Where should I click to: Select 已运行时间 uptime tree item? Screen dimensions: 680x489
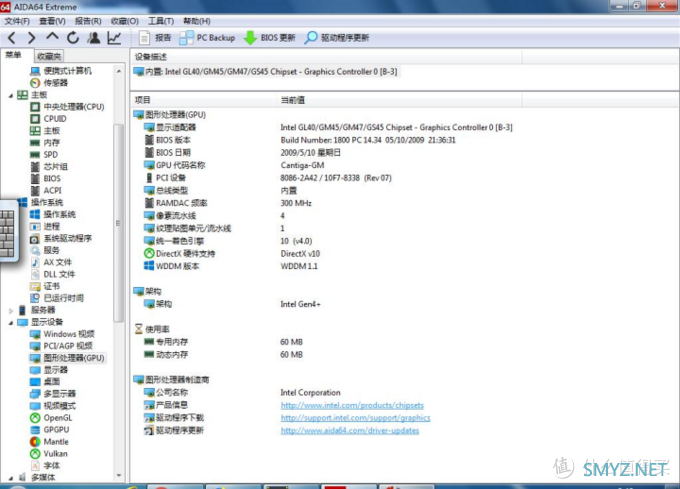(x=57, y=298)
